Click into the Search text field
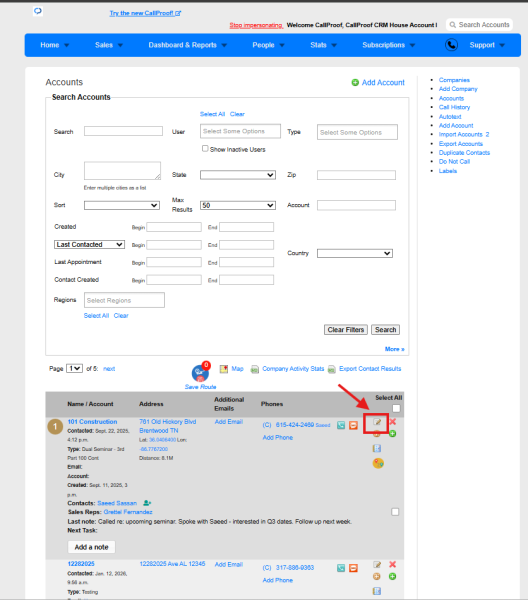Viewport: 528px width, 600px height. coord(123,131)
